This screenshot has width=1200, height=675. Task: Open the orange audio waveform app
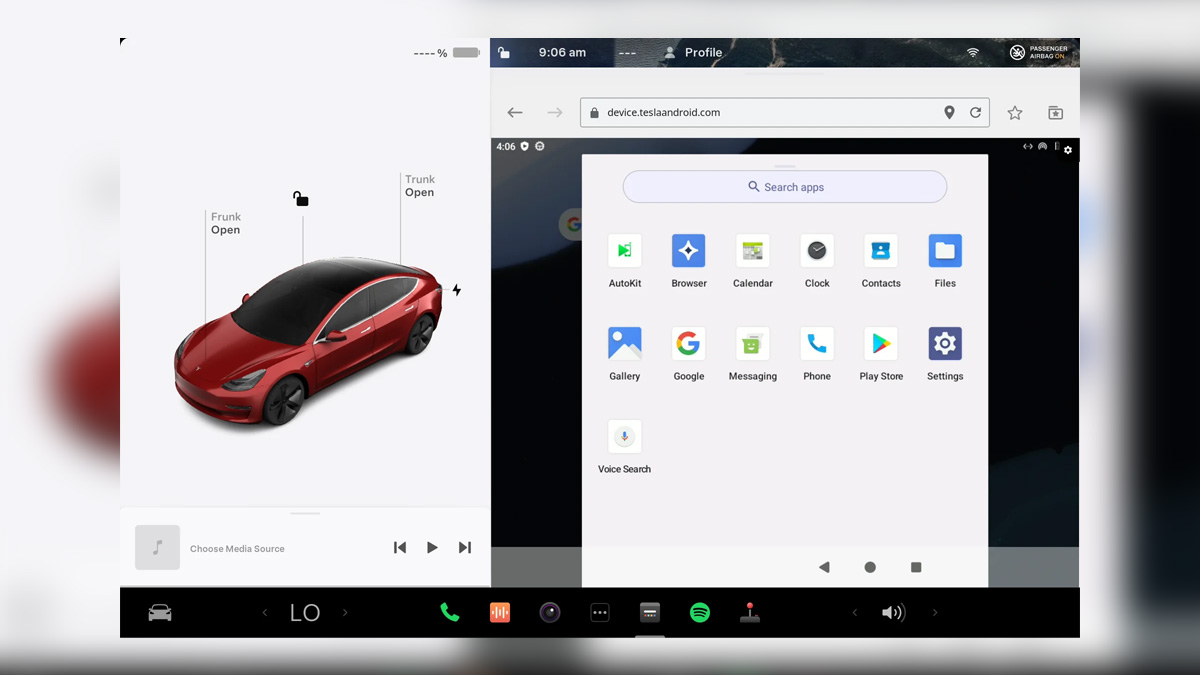coord(500,613)
